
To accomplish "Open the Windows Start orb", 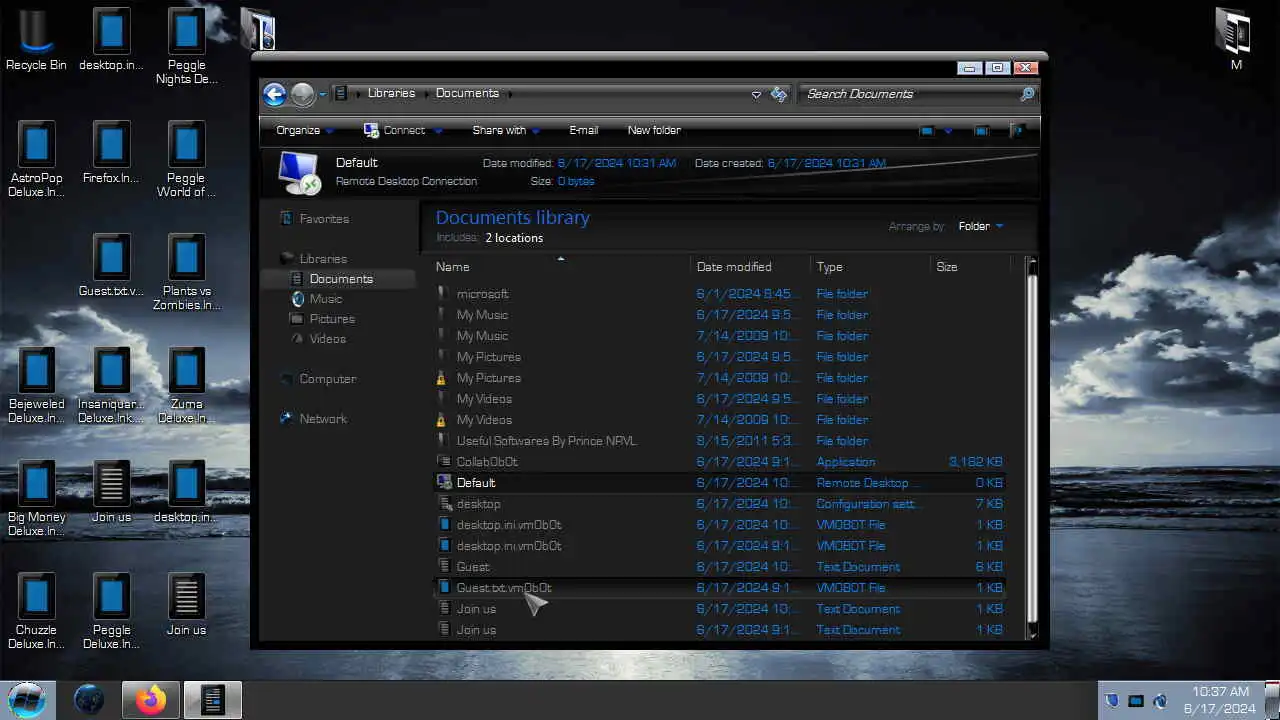I will (27, 700).
